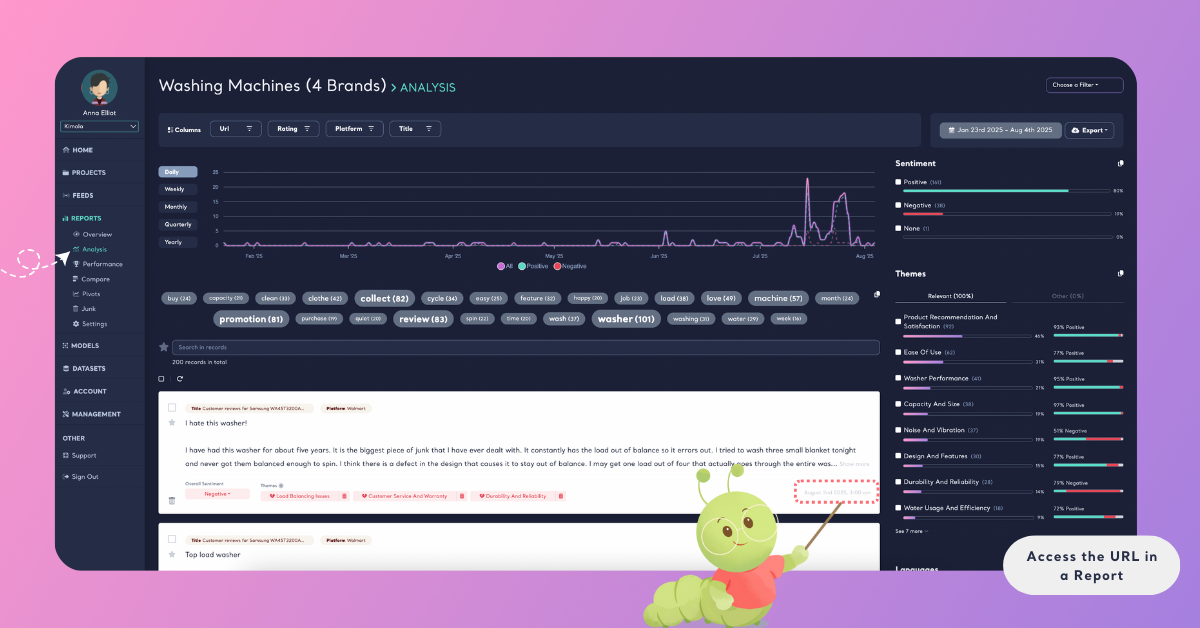
Task: Click the Support link icon
Action: coord(65,456)
